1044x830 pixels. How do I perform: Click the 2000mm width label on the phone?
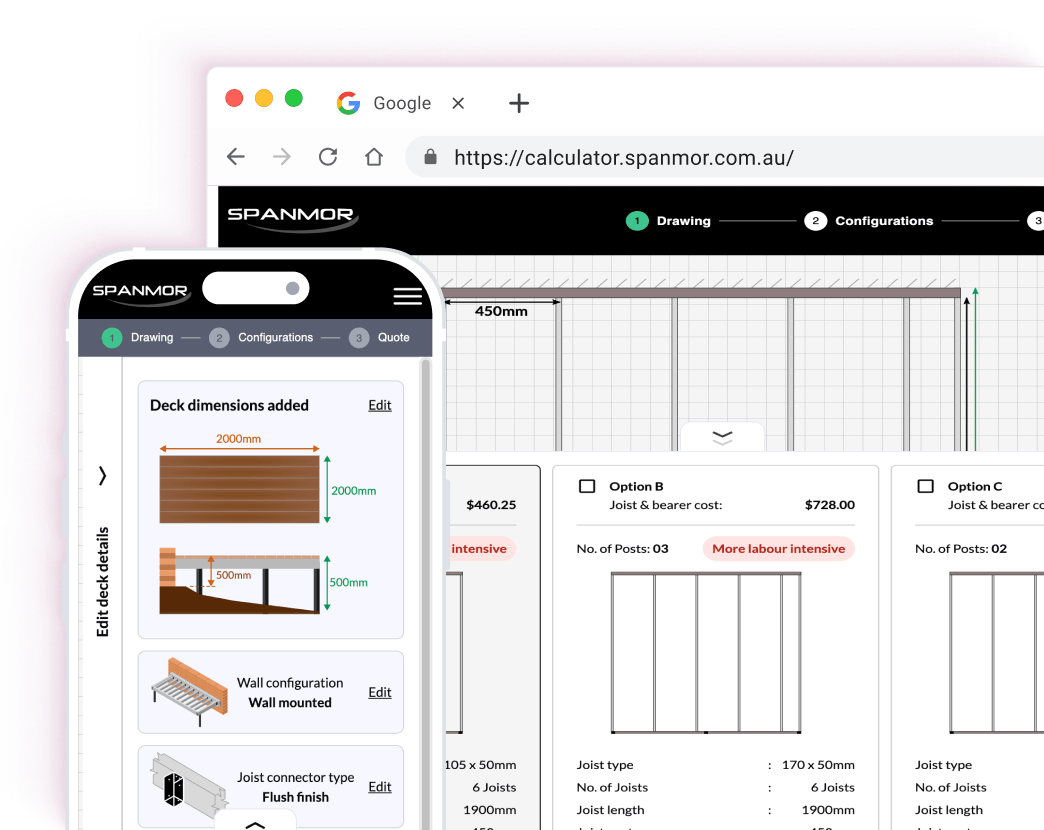click(x=238, y=439)
